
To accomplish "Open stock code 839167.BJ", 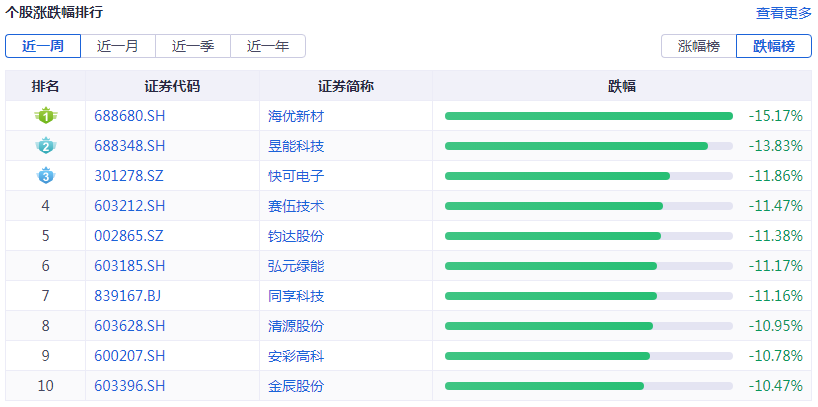I will pyautogui.click(x=127, y=296).
